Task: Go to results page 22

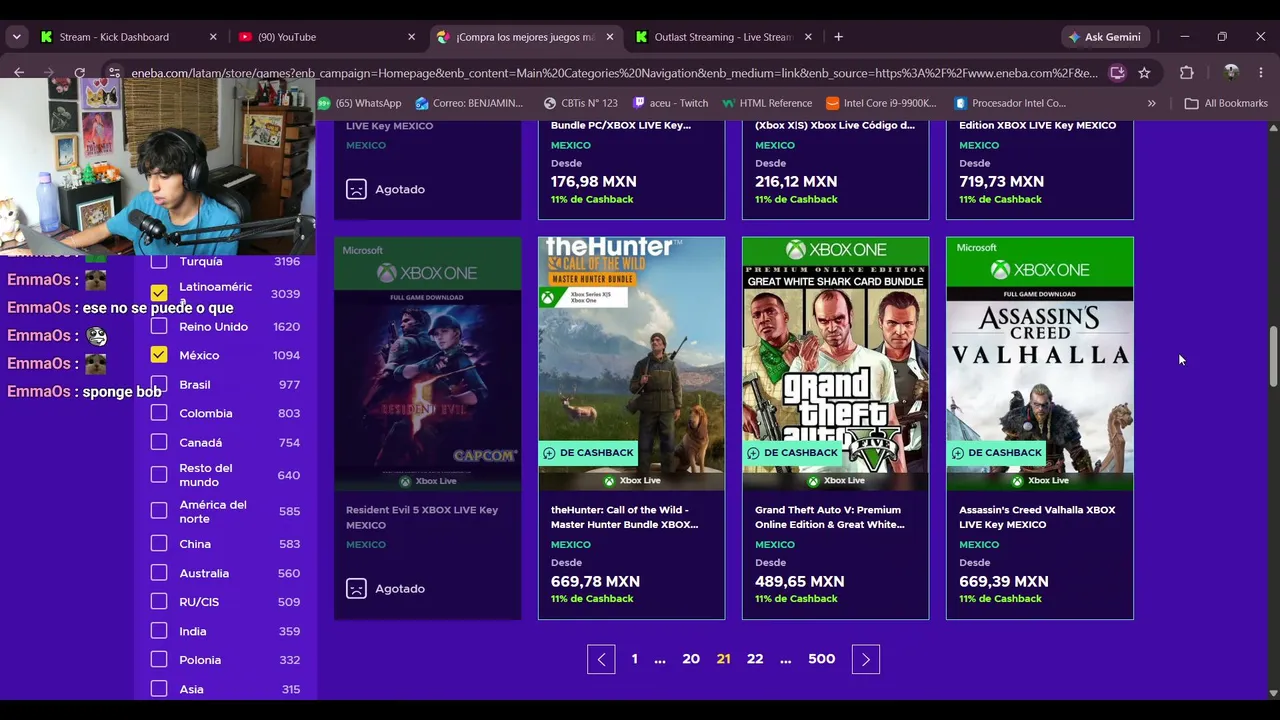Action: click(x=755, y=659)
